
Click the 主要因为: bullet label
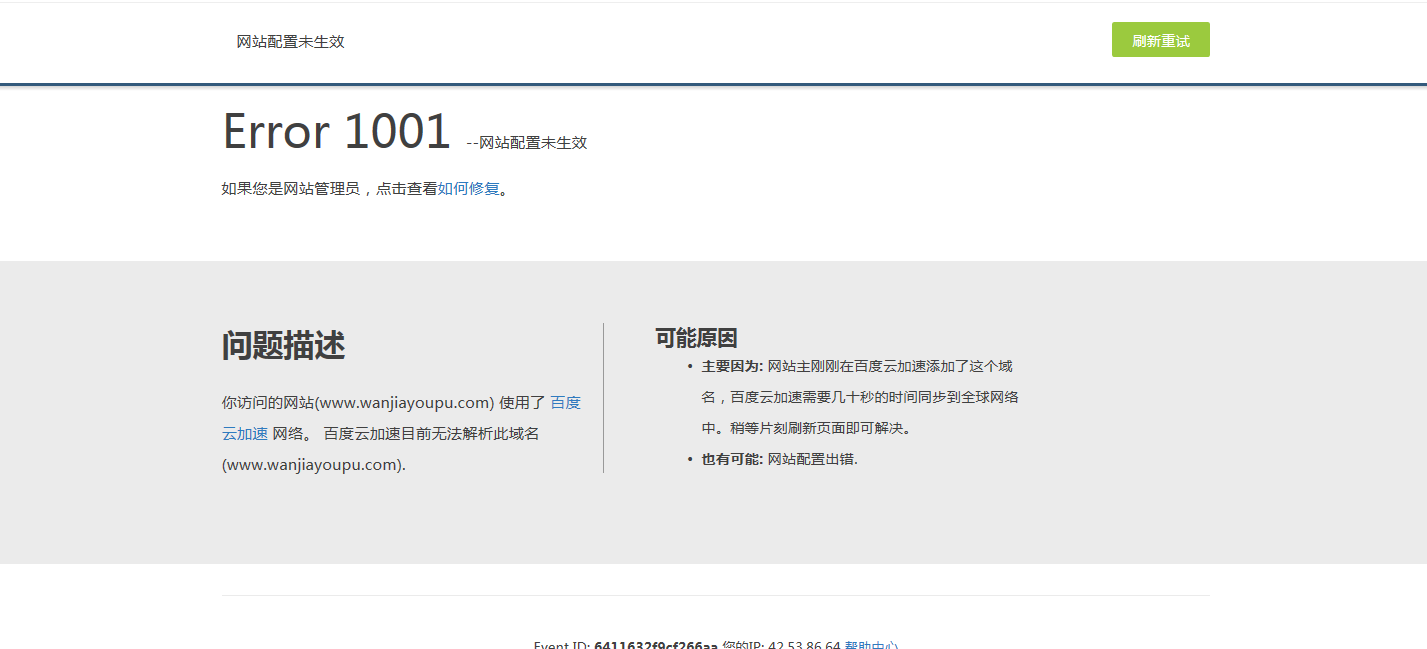pos(732,366)
